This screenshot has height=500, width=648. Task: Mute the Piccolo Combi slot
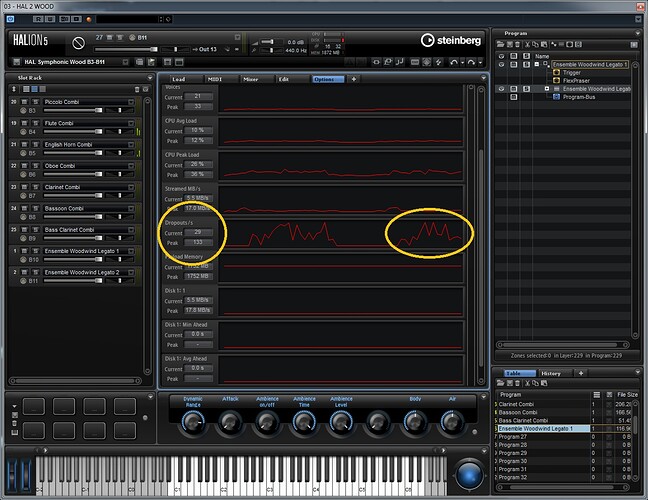[x=25, y=102]
